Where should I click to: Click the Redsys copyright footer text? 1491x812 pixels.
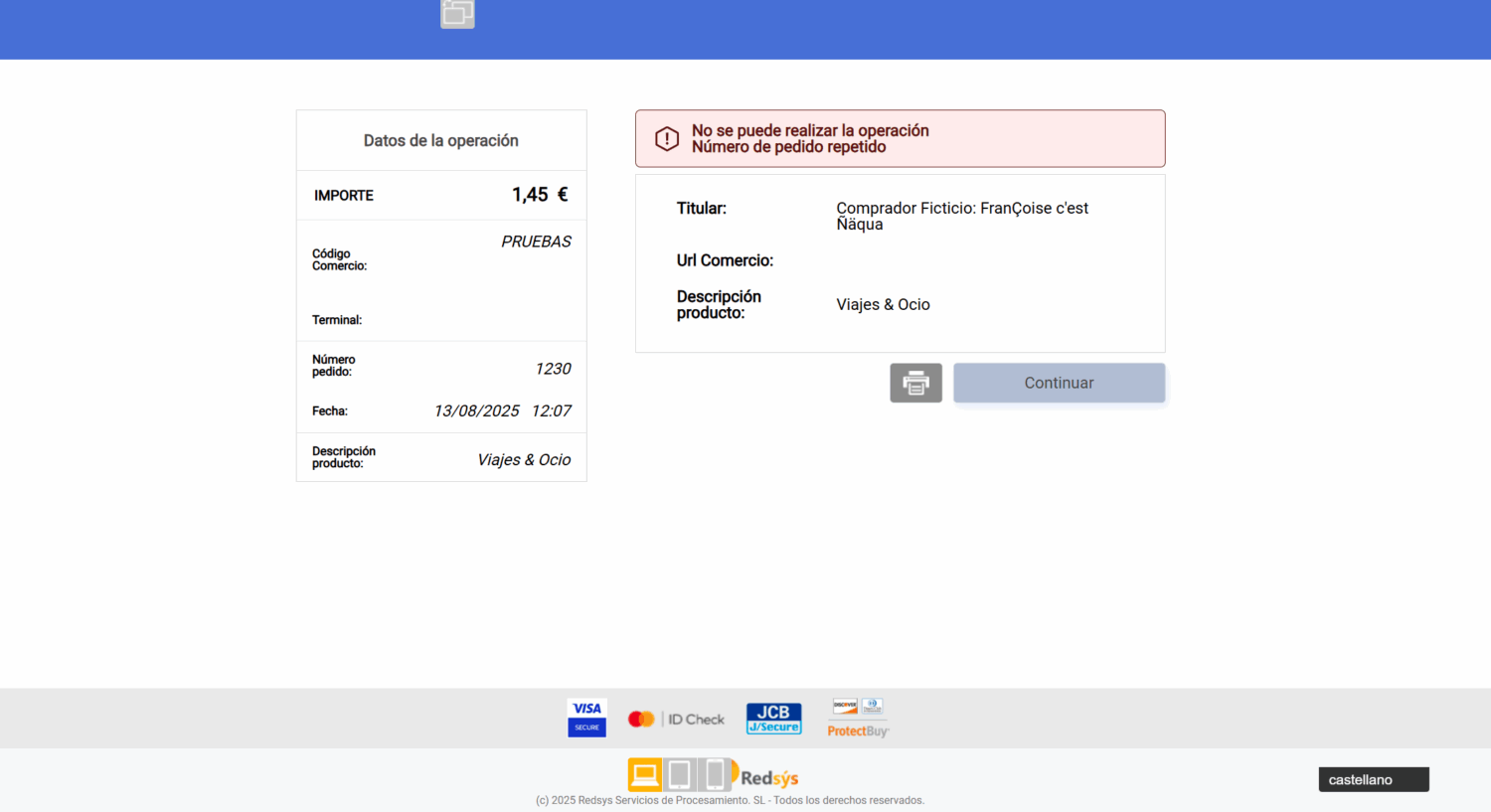730,800
